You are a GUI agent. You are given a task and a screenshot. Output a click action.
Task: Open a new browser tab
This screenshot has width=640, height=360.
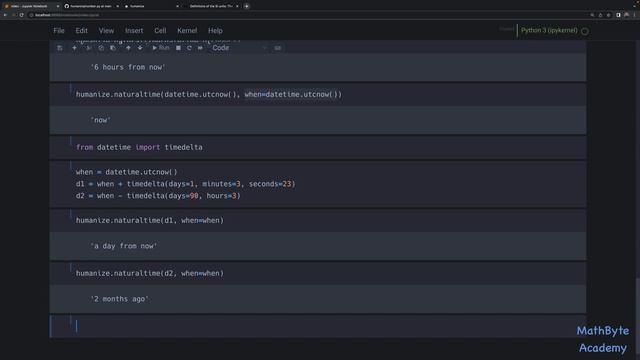(246, 6)
